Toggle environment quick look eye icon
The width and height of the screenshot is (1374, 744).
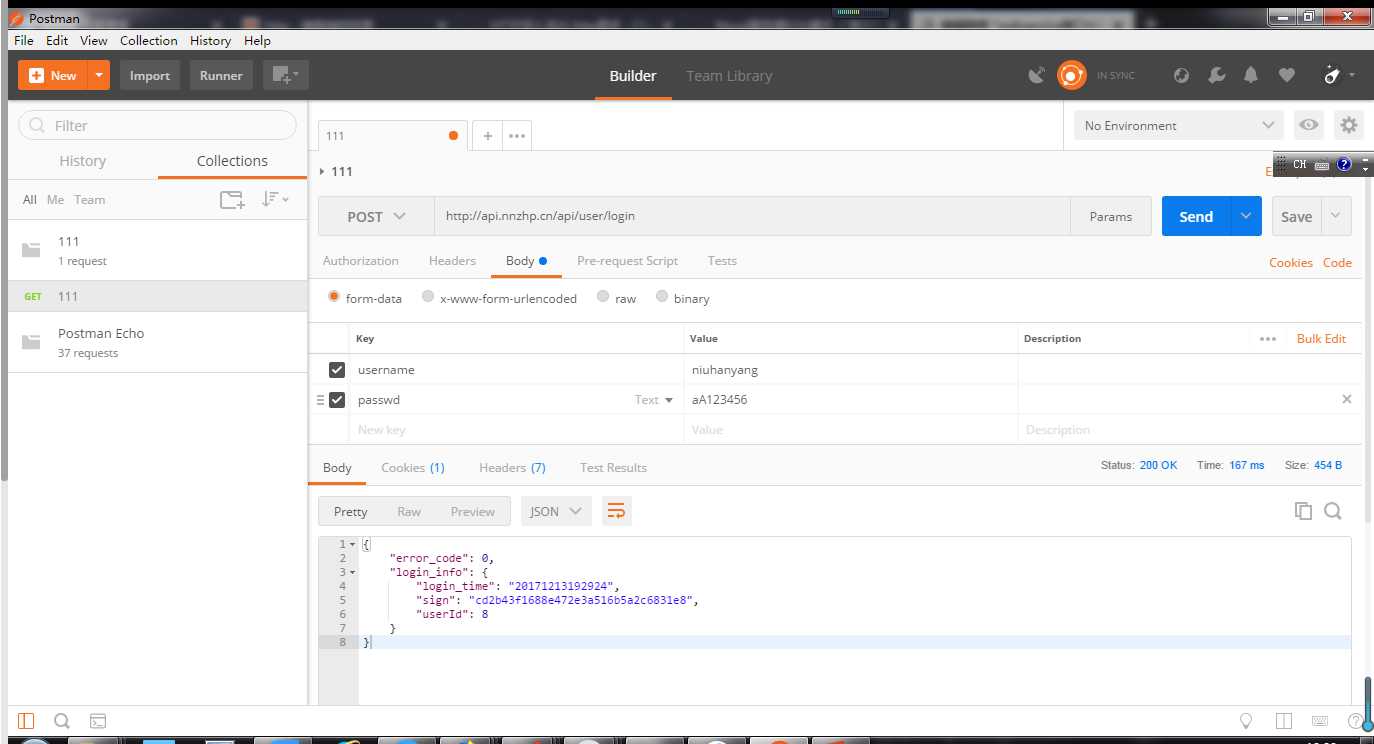point(1308,125)
